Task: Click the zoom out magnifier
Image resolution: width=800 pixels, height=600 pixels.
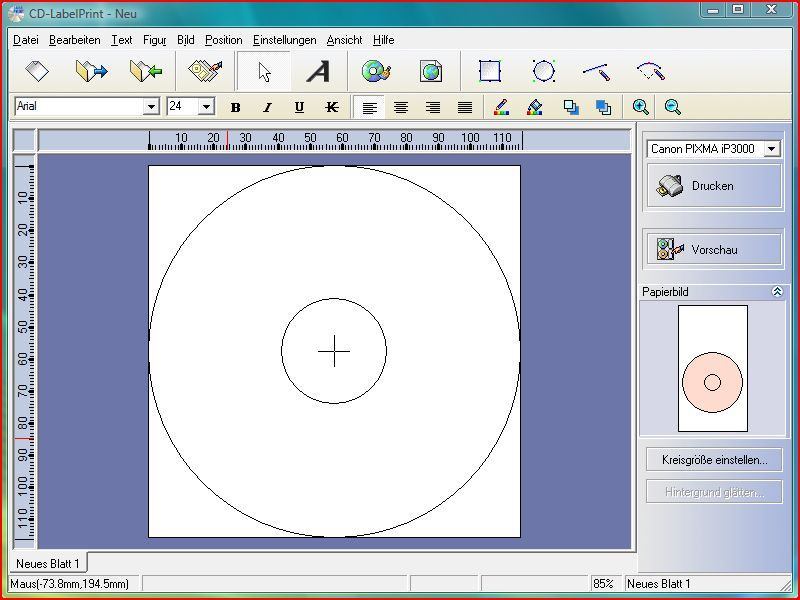Action: (x=673, y=107)
